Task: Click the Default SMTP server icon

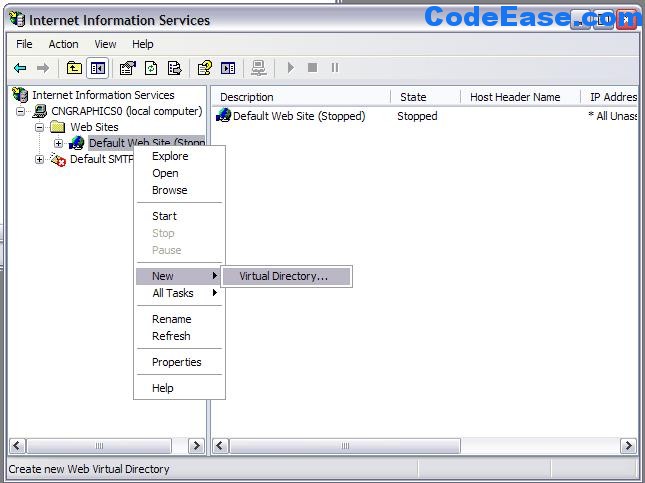Action: (x=58, y=159)
